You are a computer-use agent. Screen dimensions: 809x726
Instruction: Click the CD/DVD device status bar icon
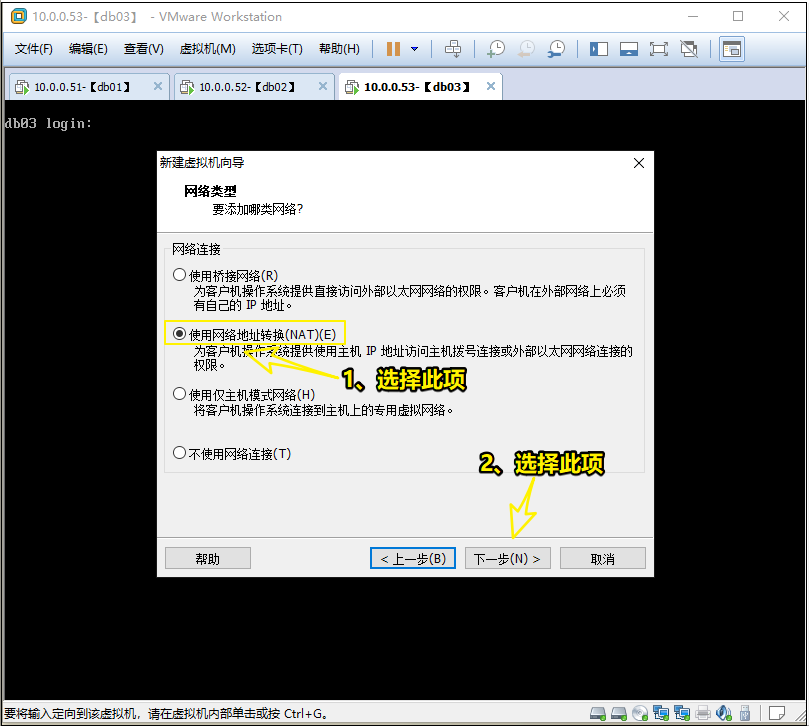pos(639,713)
